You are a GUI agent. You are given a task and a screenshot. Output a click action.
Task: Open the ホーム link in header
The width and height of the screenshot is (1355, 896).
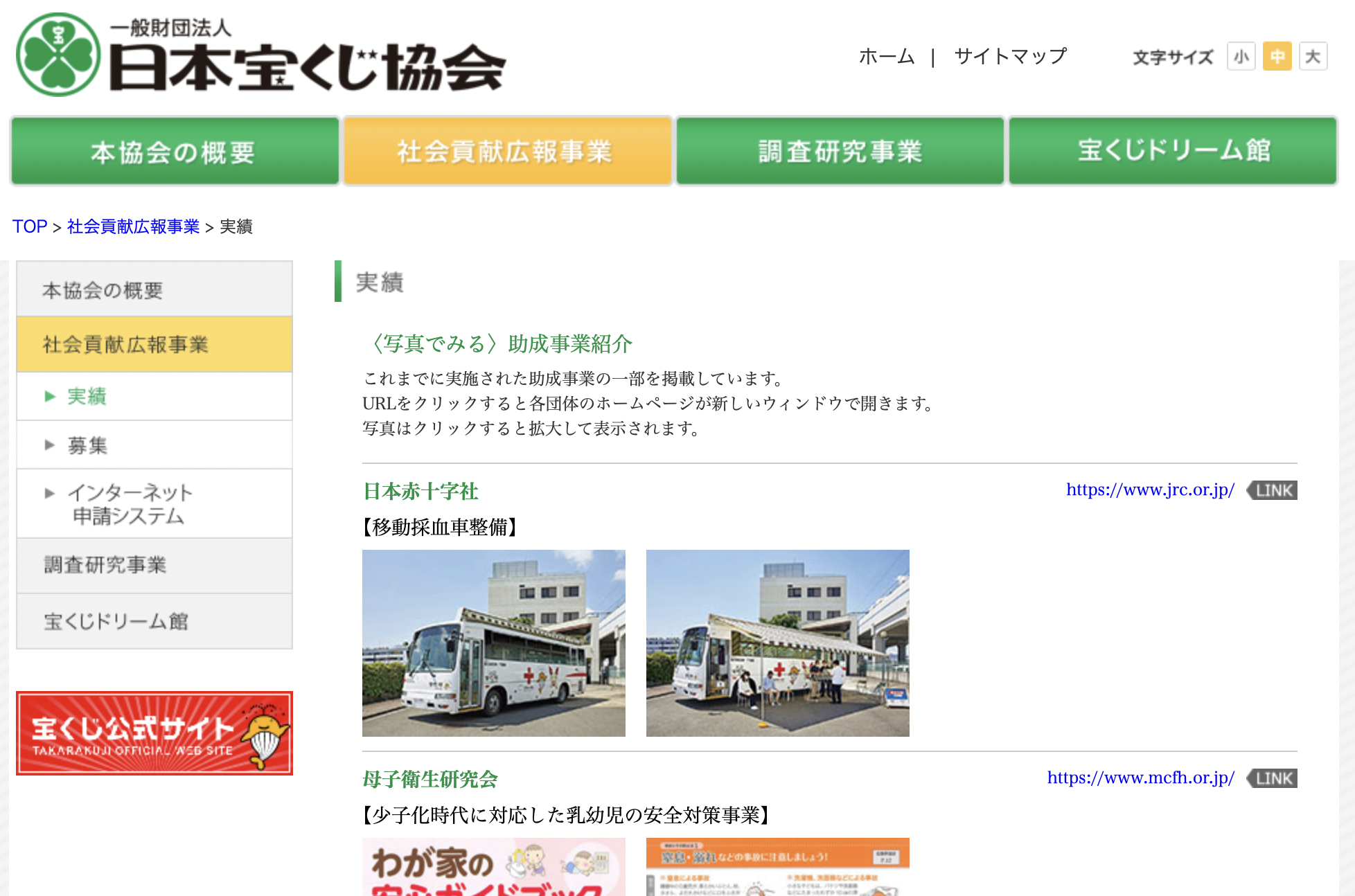(887, 56)
